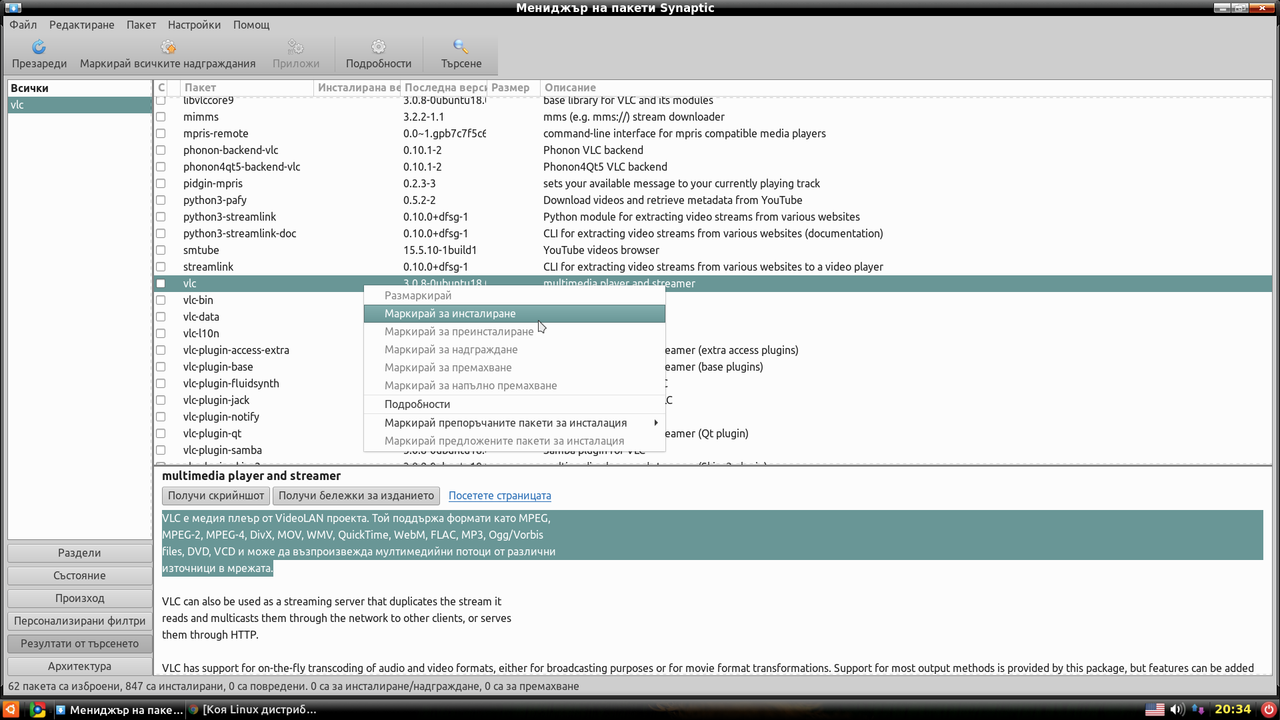Click heading 'multimedia player and streamer' in description pane
Image resolution: width=1280 pixels, height=720 pixels.
point(251,476)
